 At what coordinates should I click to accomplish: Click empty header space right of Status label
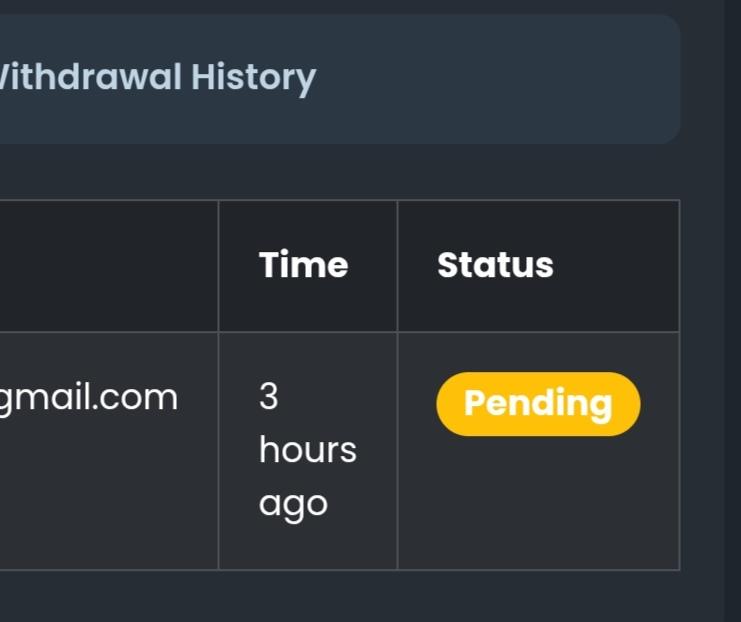pyautogui.click(x=617, y=265)
